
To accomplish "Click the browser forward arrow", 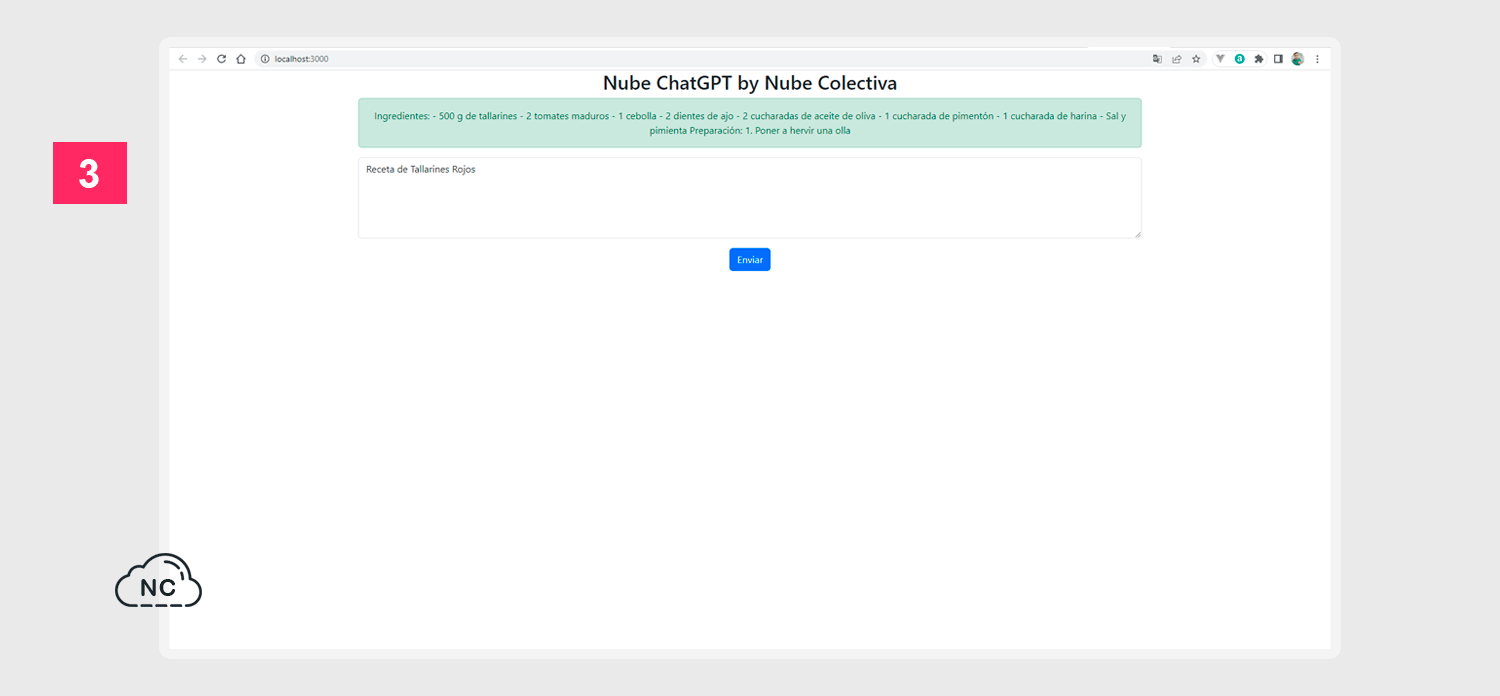I will [x=202, y=59].
